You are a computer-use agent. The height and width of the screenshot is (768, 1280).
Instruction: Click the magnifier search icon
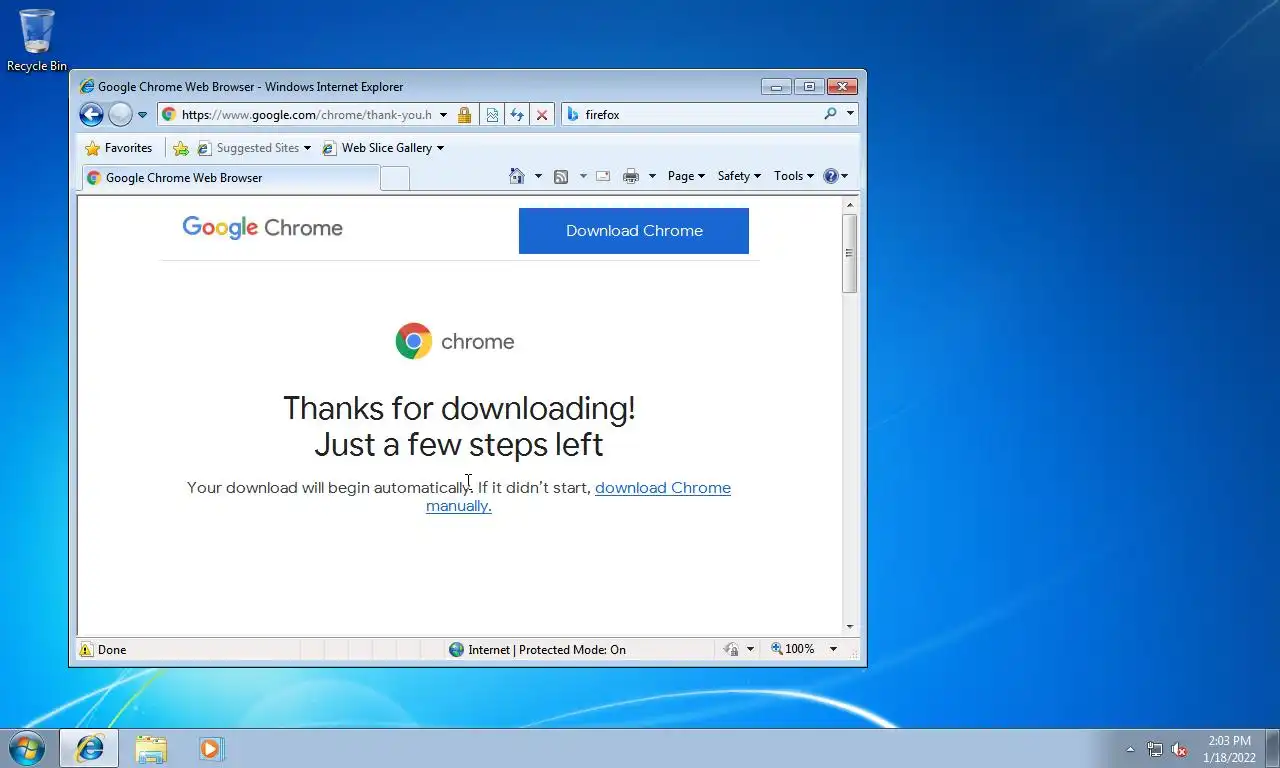pos(830,114)
